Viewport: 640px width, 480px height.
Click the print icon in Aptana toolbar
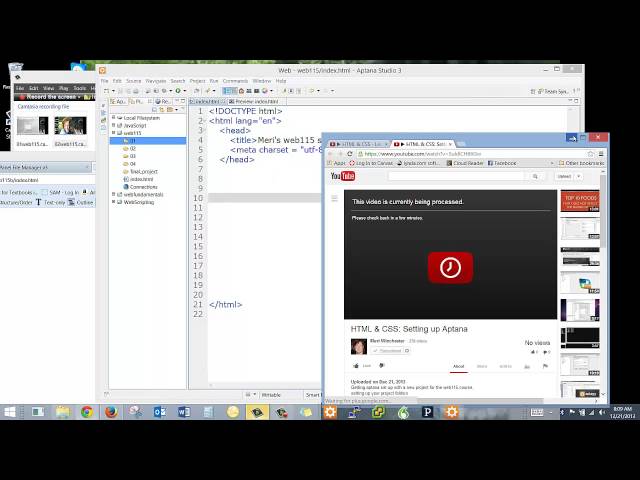(x=136, y=91)
